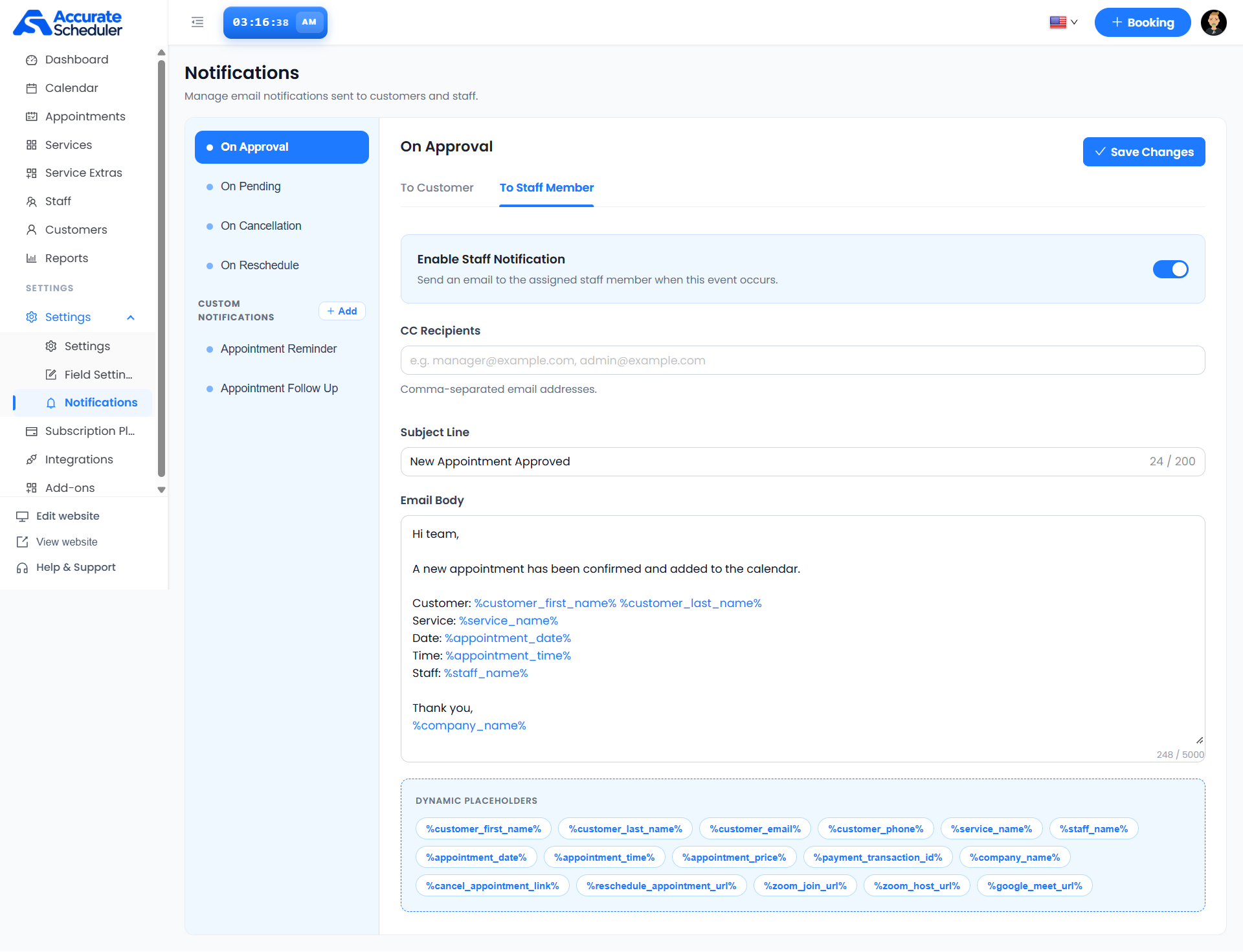Insert %appointment_price% placeholder chip
Image resolution: width=1243 pixels, height=952 pixels.
[x=734, y=858]
